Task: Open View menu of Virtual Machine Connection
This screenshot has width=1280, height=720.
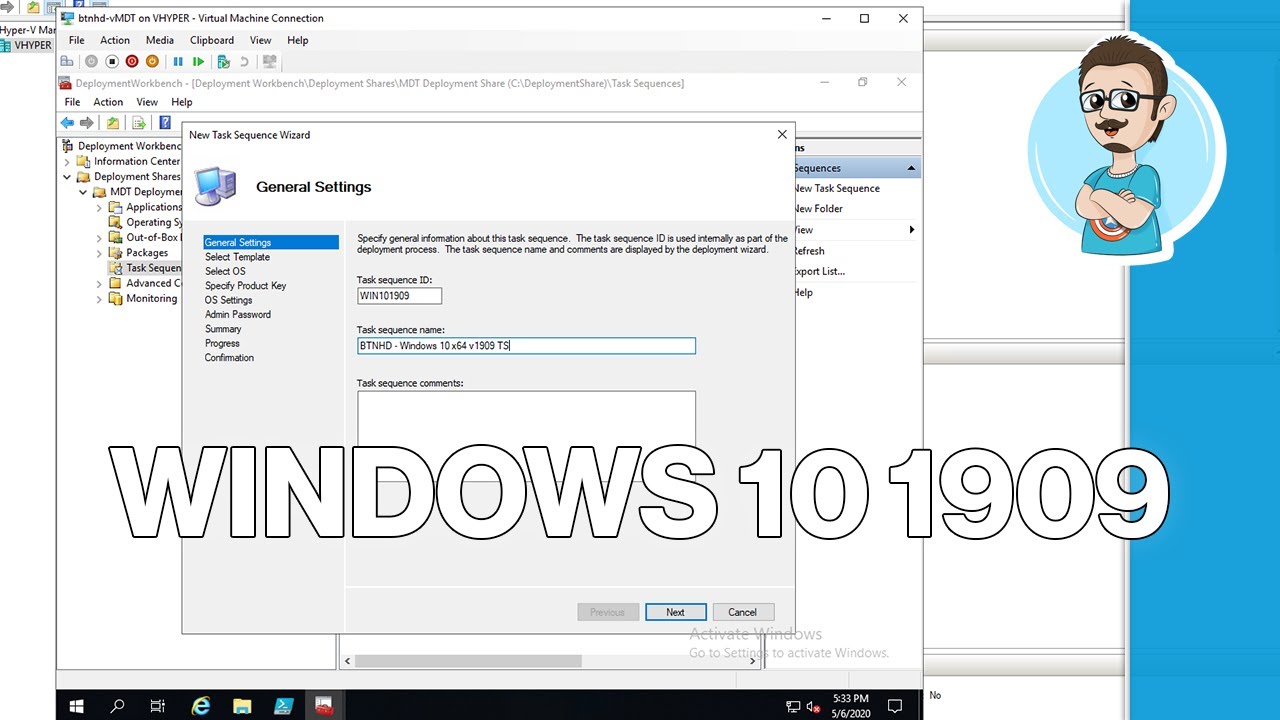Action: tap(261, 40)
